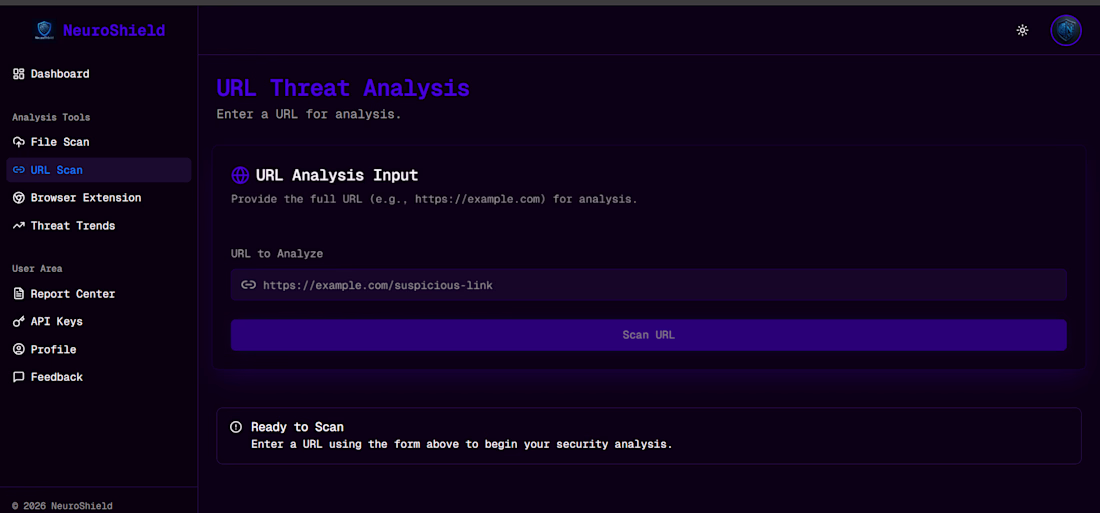Click the 'Enter a URL using the form above' message
Screen dimensions: 1100x513
point(462,444)
